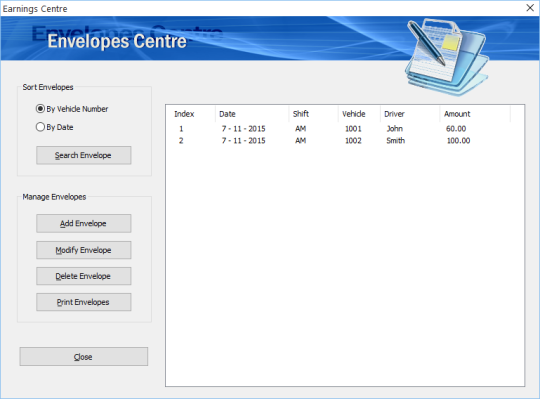Click the pen and documents banner icon
Viewport: 540px width, 399px height.
click(x=447, y=57)
